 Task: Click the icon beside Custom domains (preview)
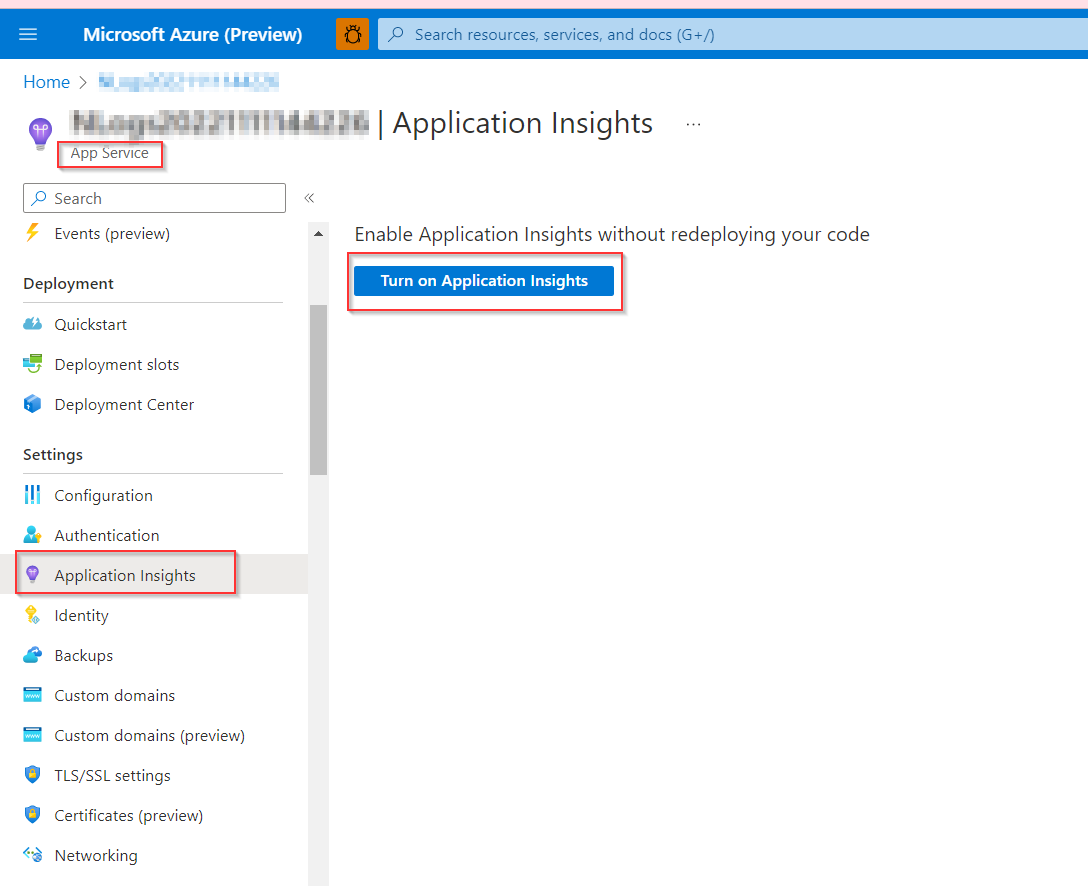tap(33, 735)
